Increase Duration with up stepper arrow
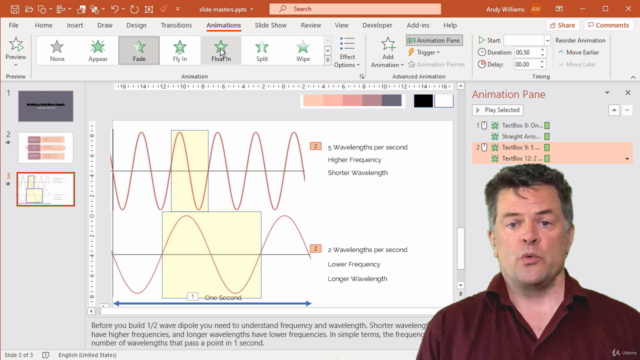This screenshot has height=360, width=640. click(542, 50)
